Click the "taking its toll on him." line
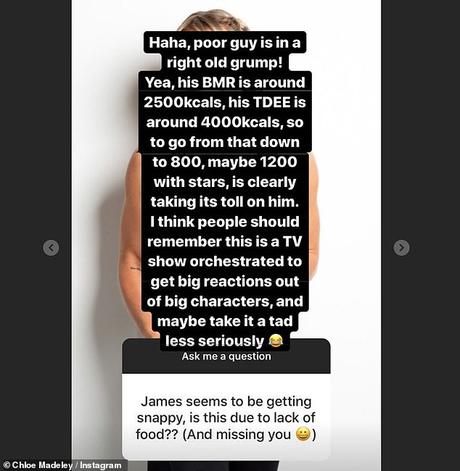This screenshot has height=471, width=460. [225, 202]
